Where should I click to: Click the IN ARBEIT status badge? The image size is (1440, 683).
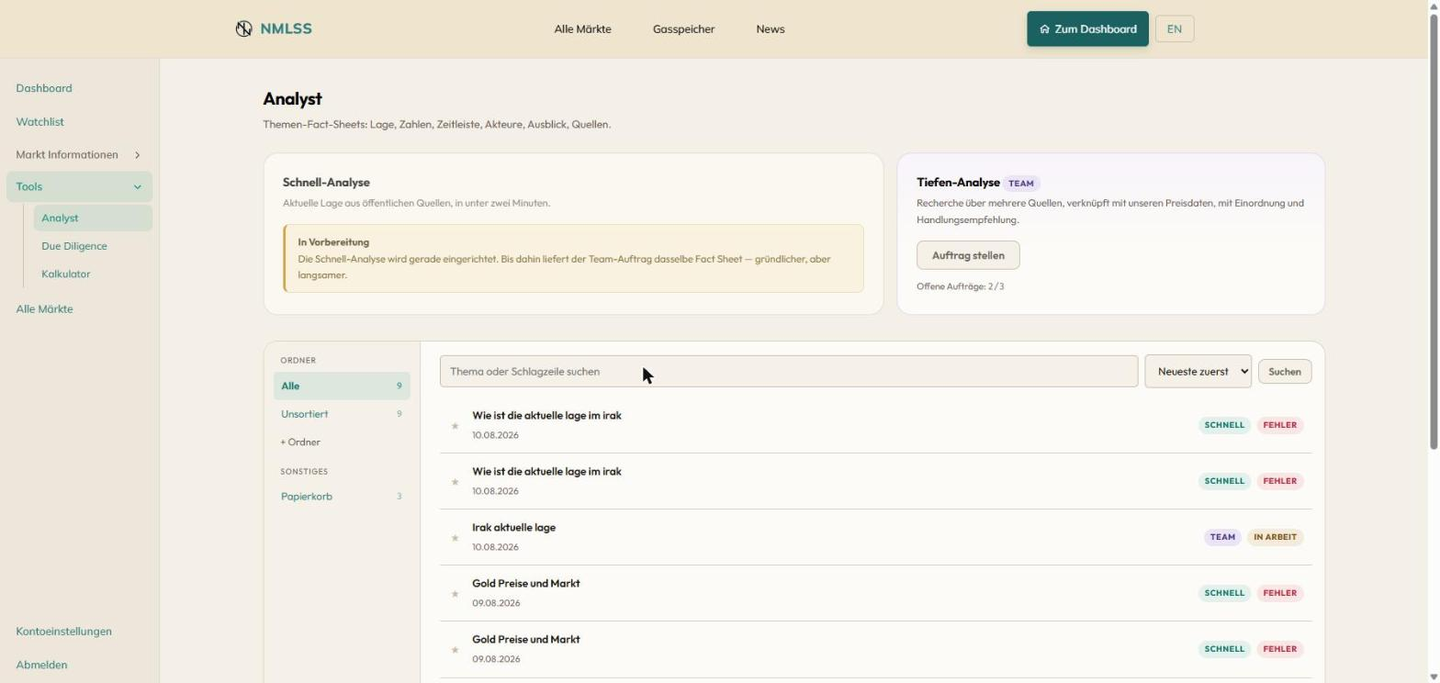pyautogui.click(x=1275, y=537)
